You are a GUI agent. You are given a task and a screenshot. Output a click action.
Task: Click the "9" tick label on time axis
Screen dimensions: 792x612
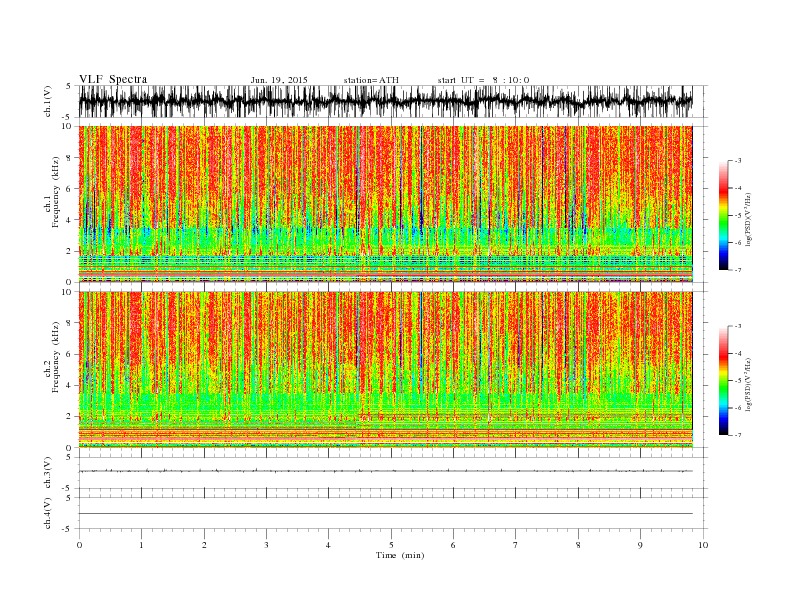pos(640,545)
